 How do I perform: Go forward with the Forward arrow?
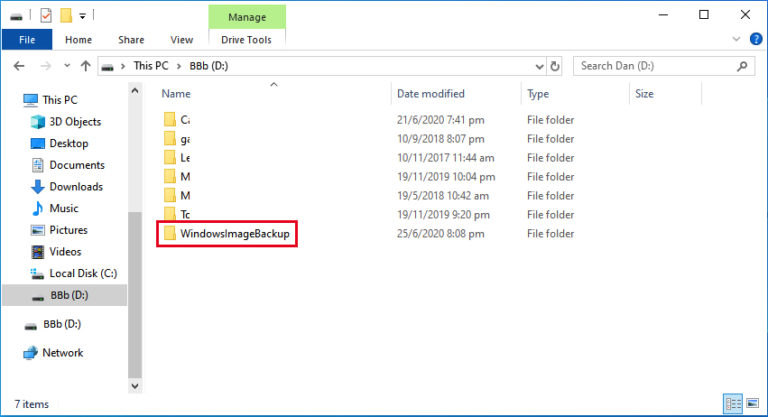pyautogui.click(x=46, y=66)
